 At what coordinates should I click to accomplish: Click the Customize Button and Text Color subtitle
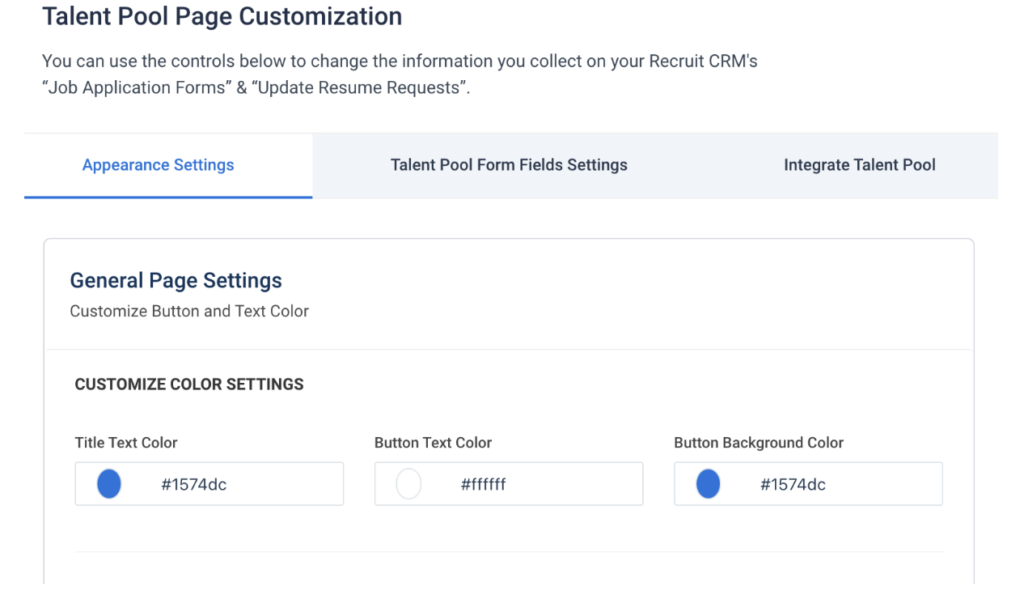(x=189, y=311)
